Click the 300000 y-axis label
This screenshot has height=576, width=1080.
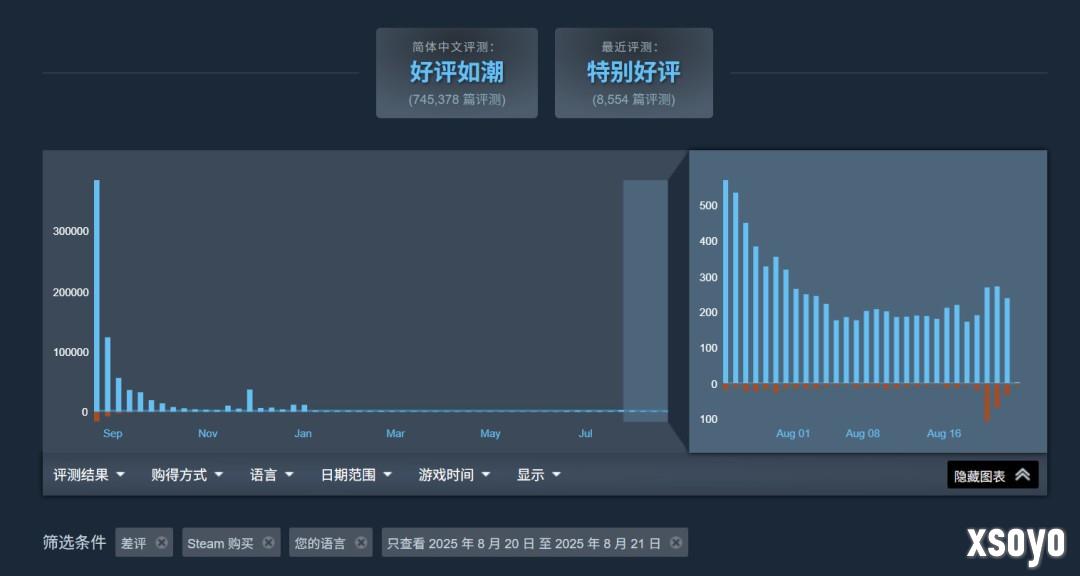(x=71, y=232)
